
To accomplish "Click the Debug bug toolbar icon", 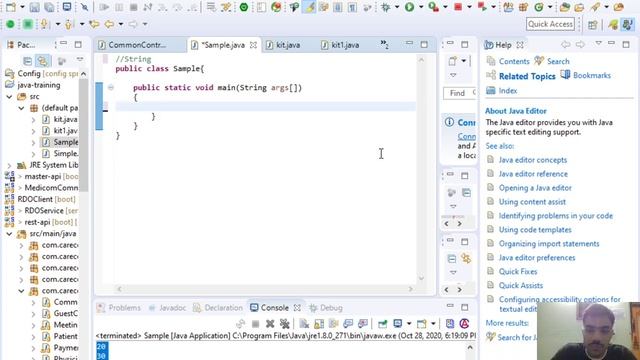I will click(x=385, y=7).
